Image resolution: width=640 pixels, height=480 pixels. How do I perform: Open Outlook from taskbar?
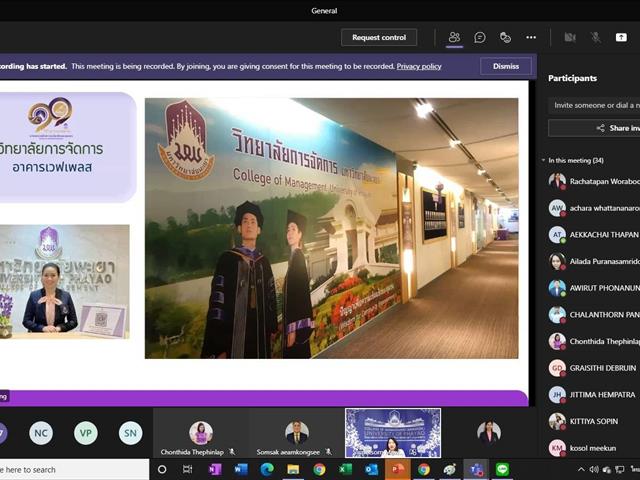[x=371, y=470]
